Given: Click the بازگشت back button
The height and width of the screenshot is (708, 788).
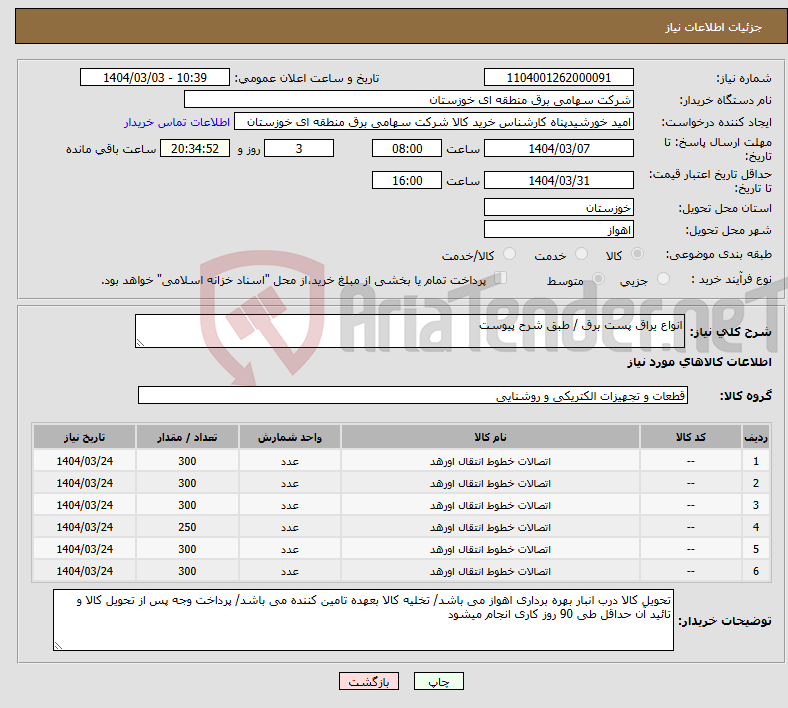Looking at the screenshot, I should click(x=369, y=681).
